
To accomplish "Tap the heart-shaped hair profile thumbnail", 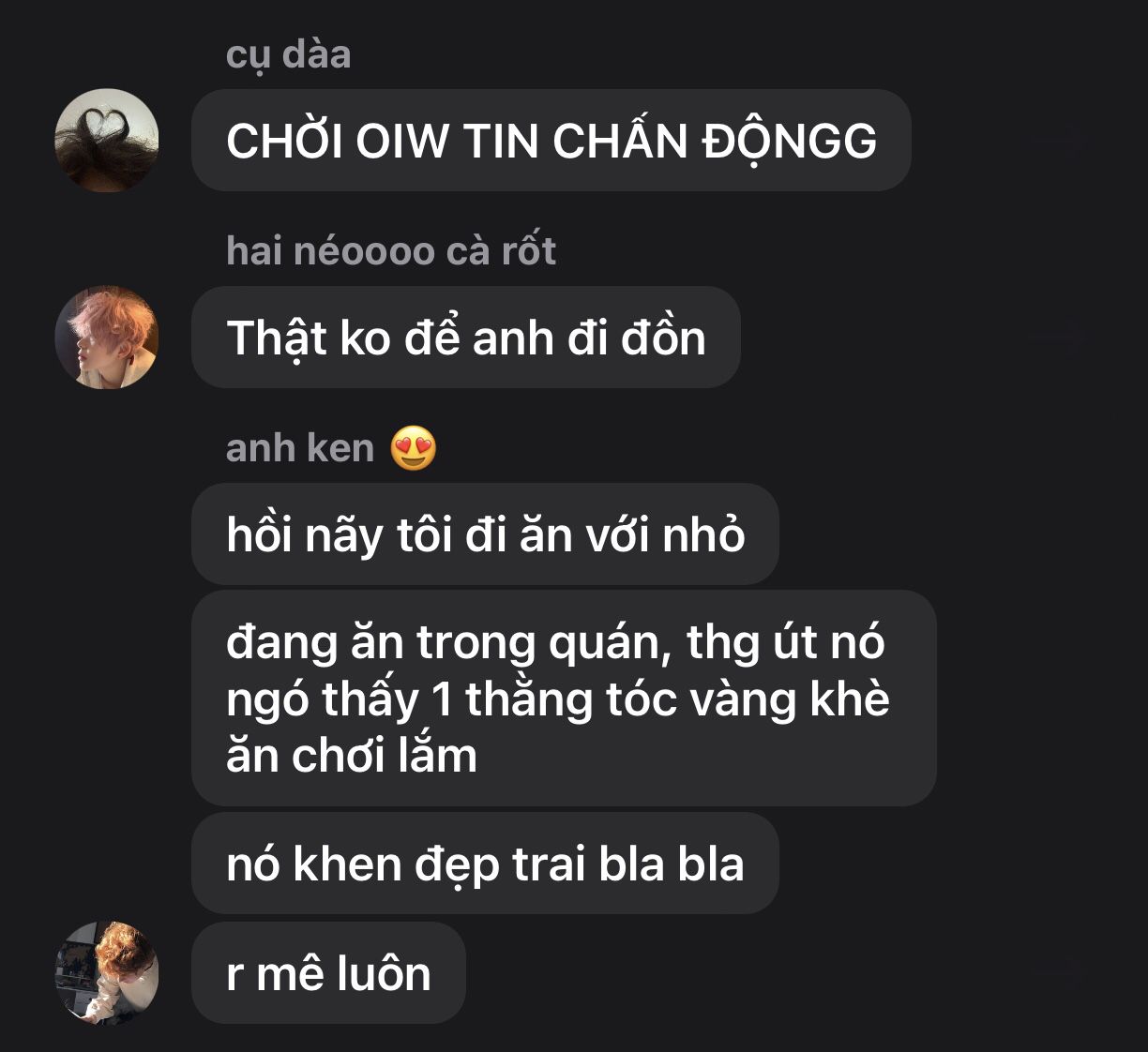I will (x=107, y=141).
